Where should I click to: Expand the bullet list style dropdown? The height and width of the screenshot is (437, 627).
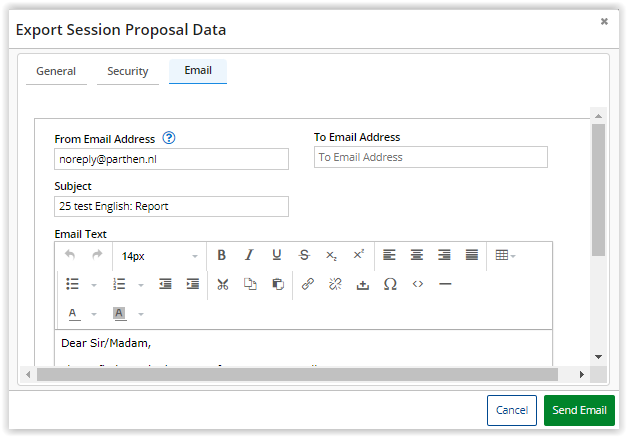pos(94,285)
